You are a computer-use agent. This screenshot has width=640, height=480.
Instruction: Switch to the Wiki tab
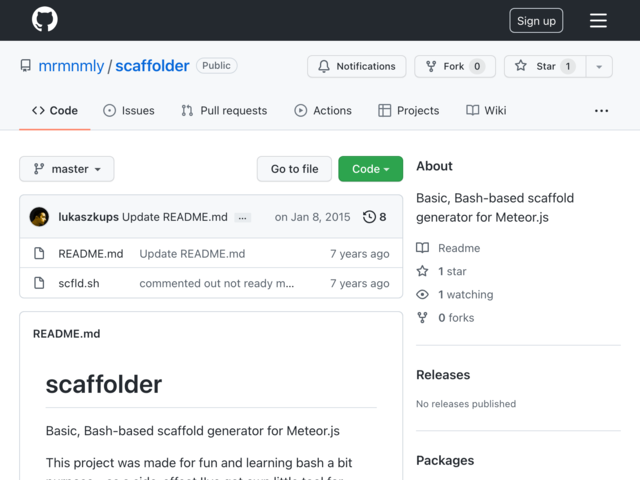[x=486, y=111]
